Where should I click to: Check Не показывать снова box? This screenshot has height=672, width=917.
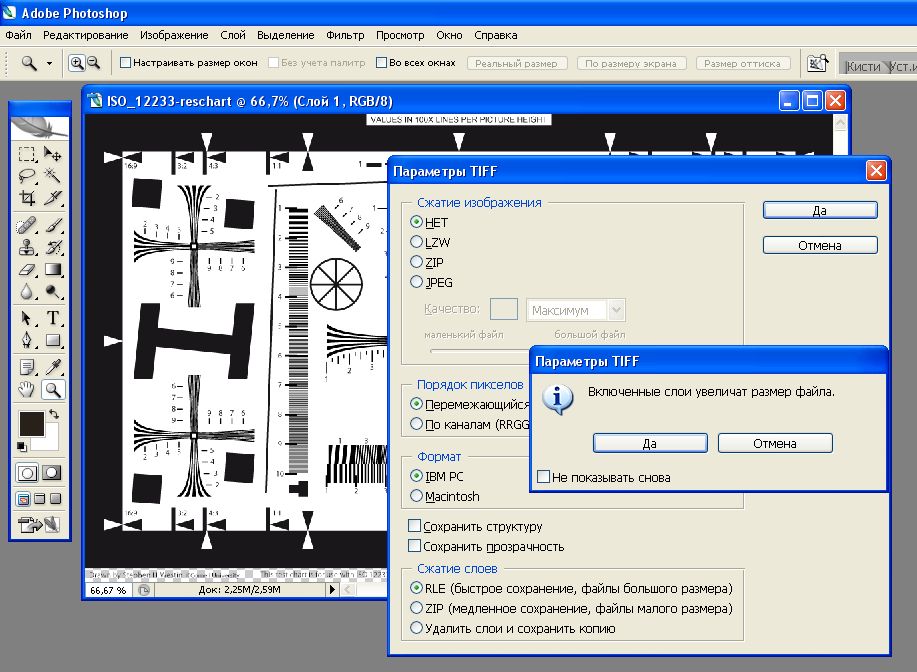pos(543,477)
